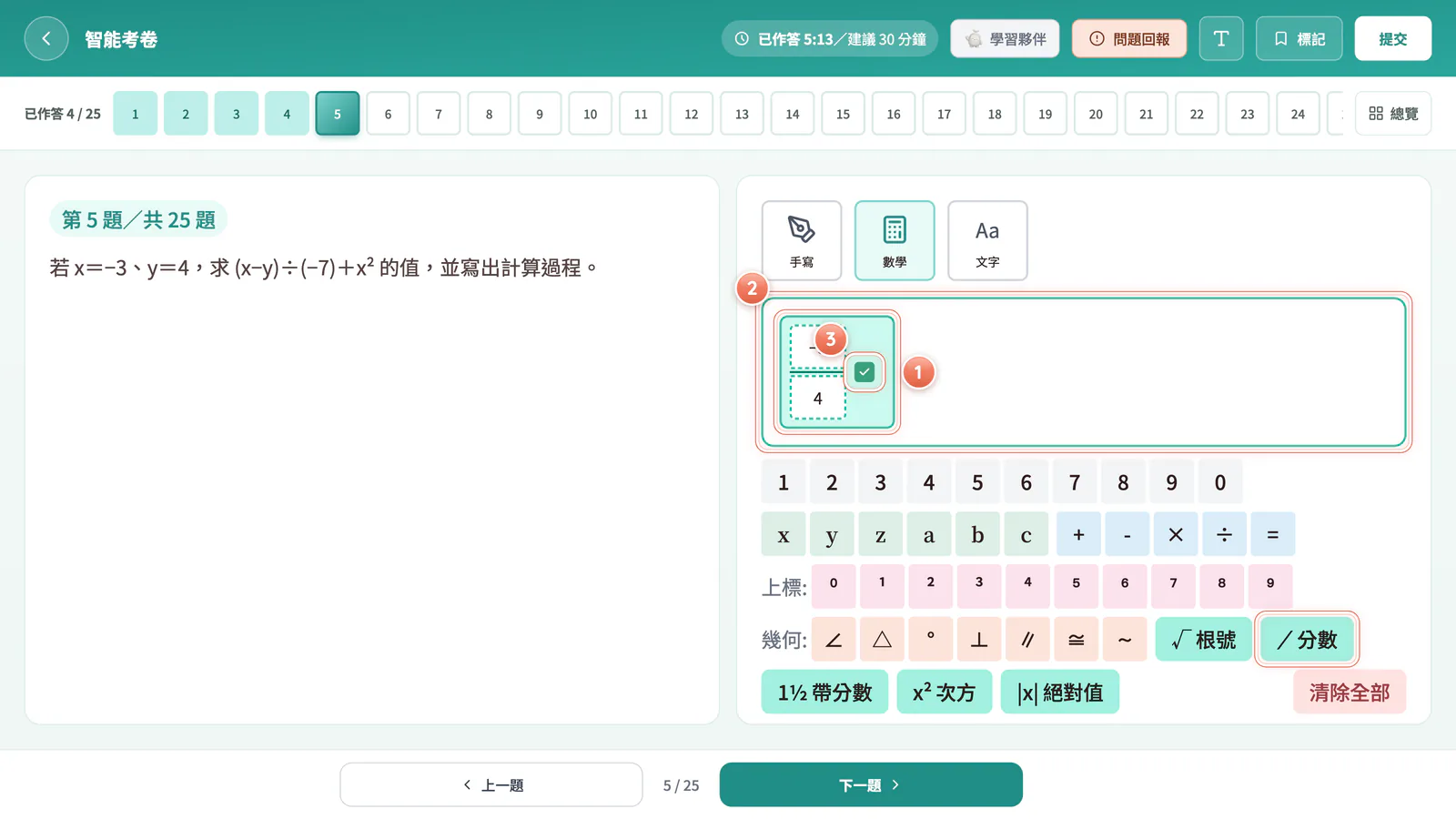
Task: Insert absolute value 絕對值
Action: tap(1060, 693)
